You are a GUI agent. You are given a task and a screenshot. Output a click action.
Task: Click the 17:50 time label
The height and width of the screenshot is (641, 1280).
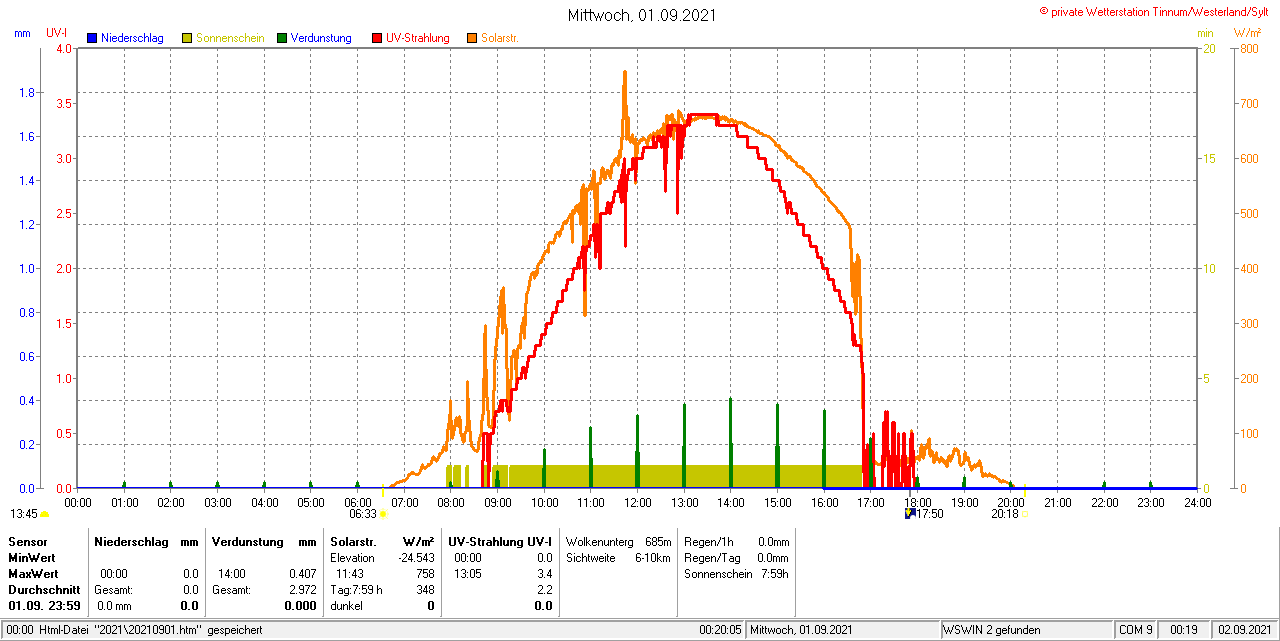(x=930, y=514)
